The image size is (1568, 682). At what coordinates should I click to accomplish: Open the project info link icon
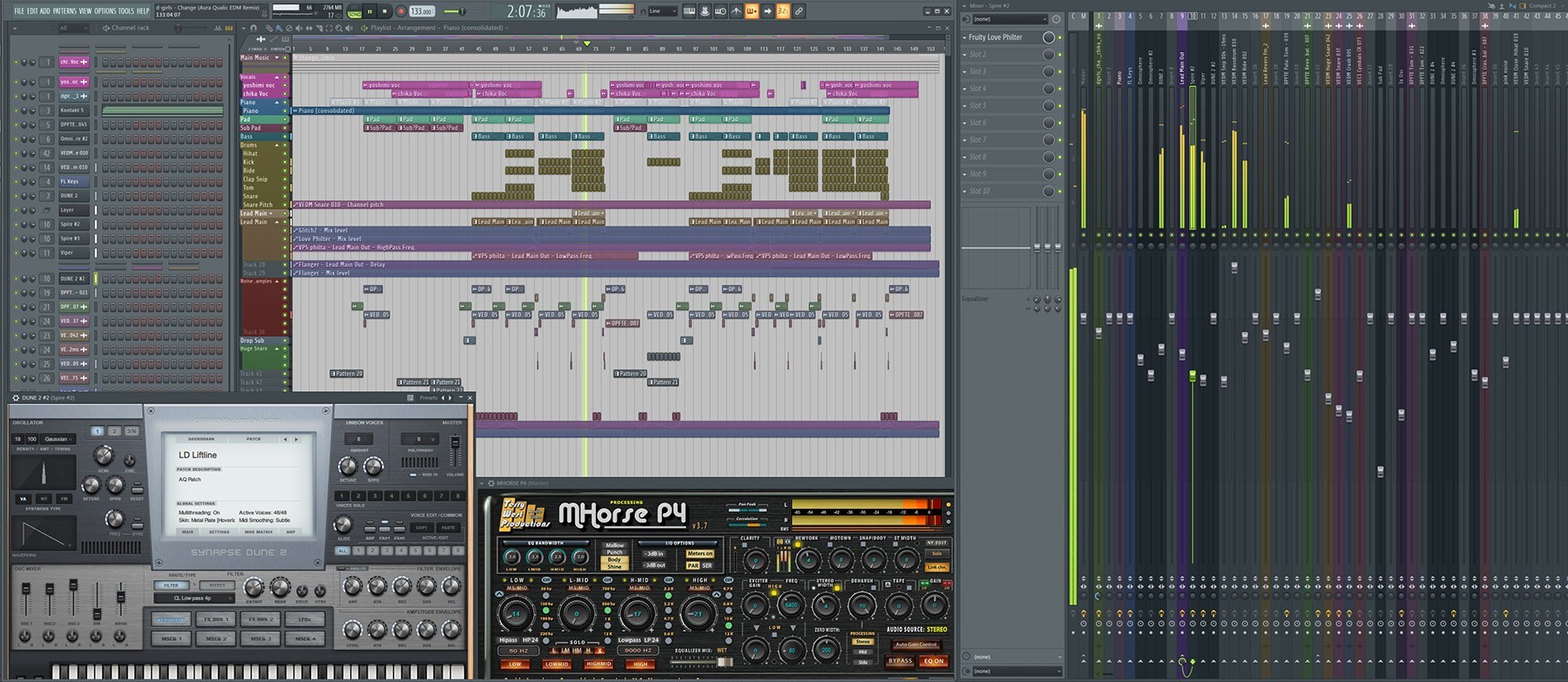(x=799, y=11)
